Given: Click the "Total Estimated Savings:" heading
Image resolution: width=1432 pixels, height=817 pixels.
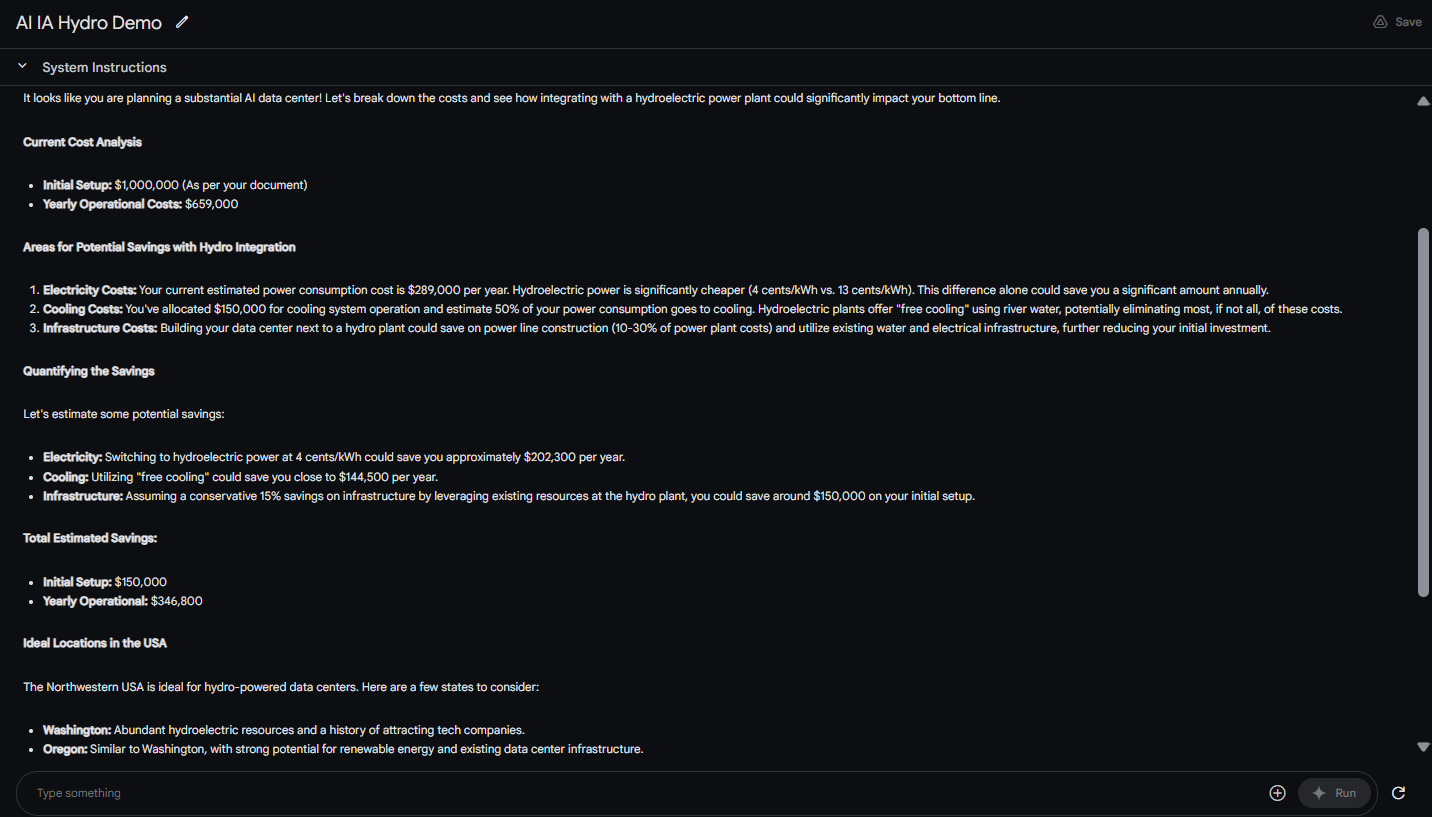Looking at the screenshot, I should coord(90,538).
